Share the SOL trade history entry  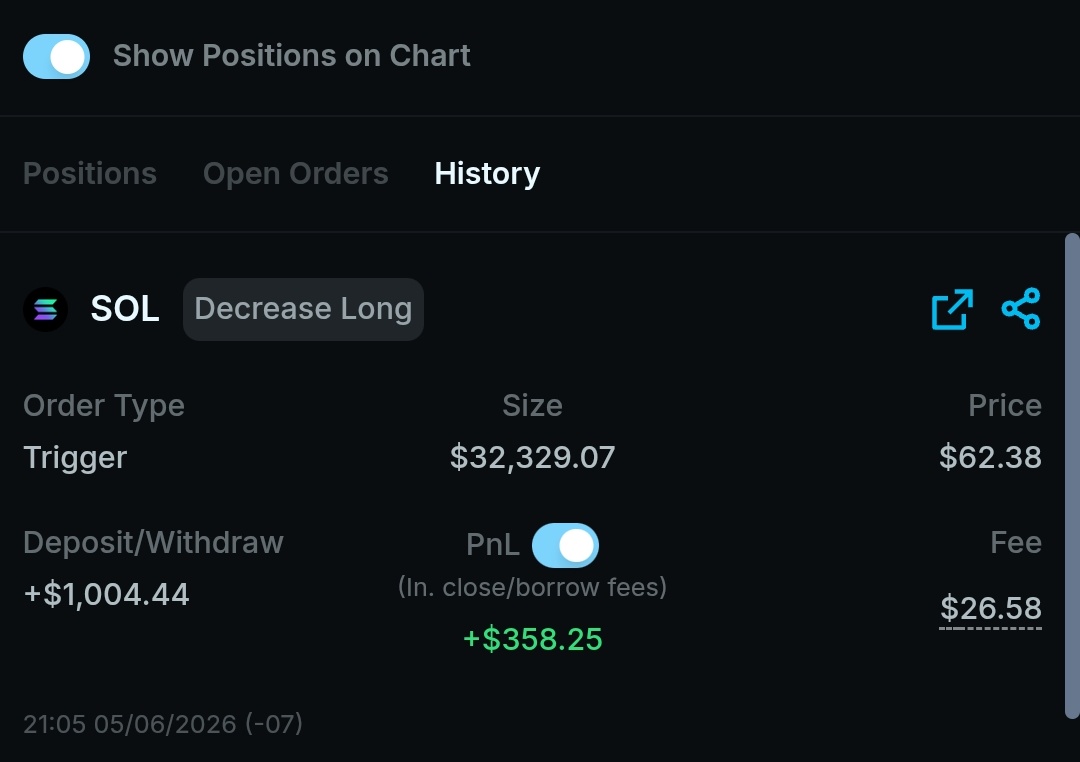pos(1021,309)
